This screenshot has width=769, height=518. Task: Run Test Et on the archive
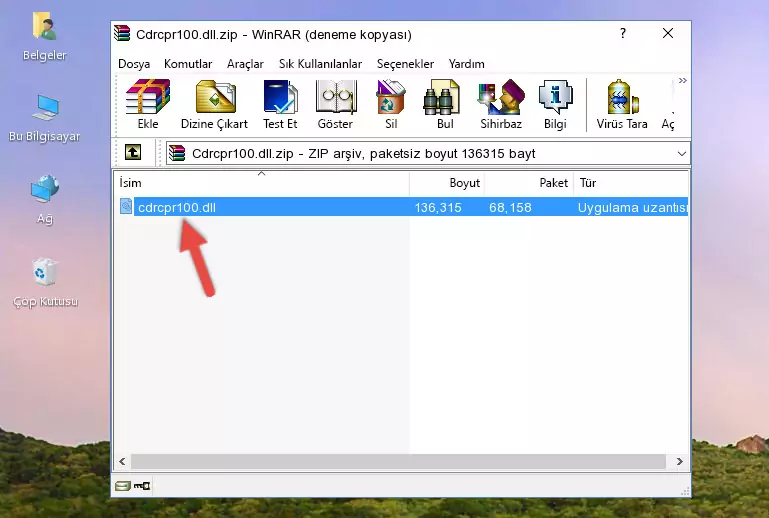tap(280, 104)
